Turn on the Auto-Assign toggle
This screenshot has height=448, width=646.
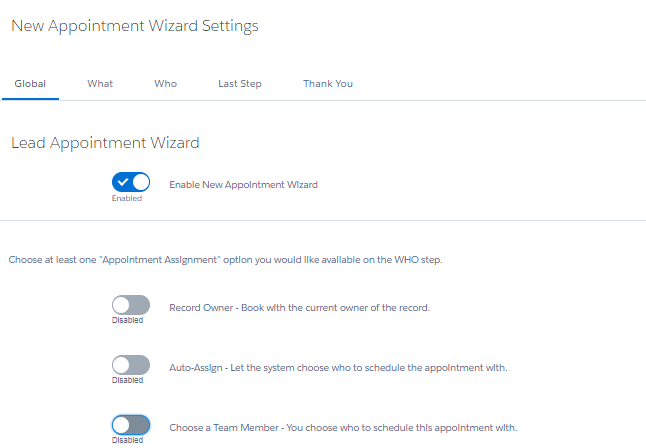pos(131,365)
